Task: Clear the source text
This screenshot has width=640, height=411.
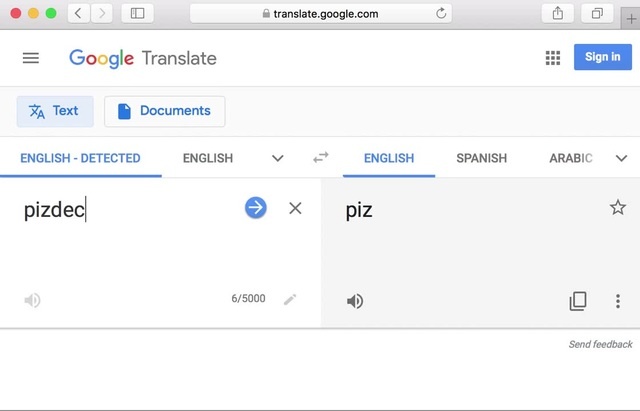Action: tap(295, 208)
